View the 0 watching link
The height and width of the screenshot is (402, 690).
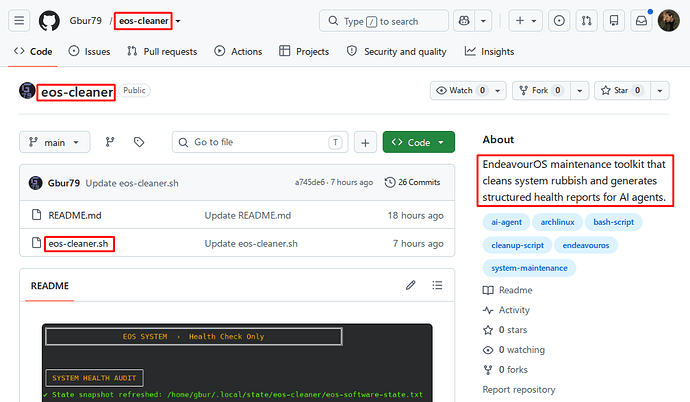(x=514, y=350)
